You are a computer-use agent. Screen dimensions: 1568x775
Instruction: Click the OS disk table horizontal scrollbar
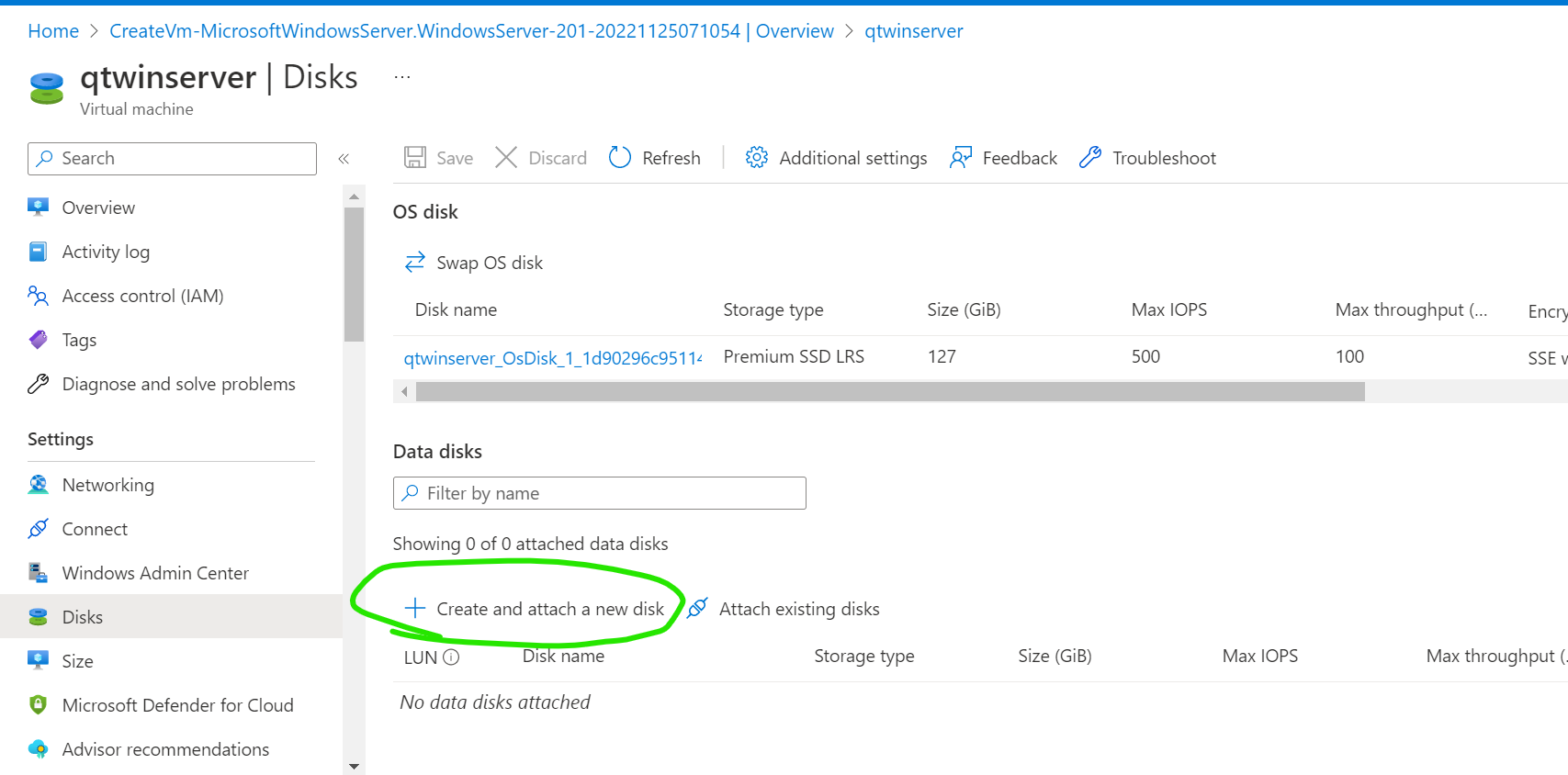(x=890, y=392)
